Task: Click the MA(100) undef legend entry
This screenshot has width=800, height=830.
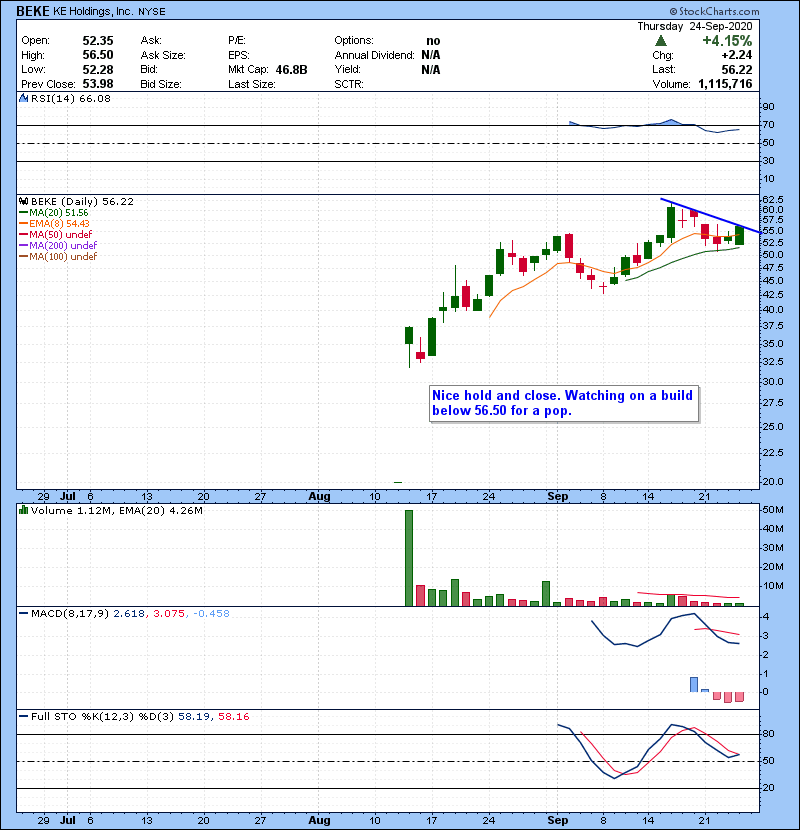Action: coord(63,257)
